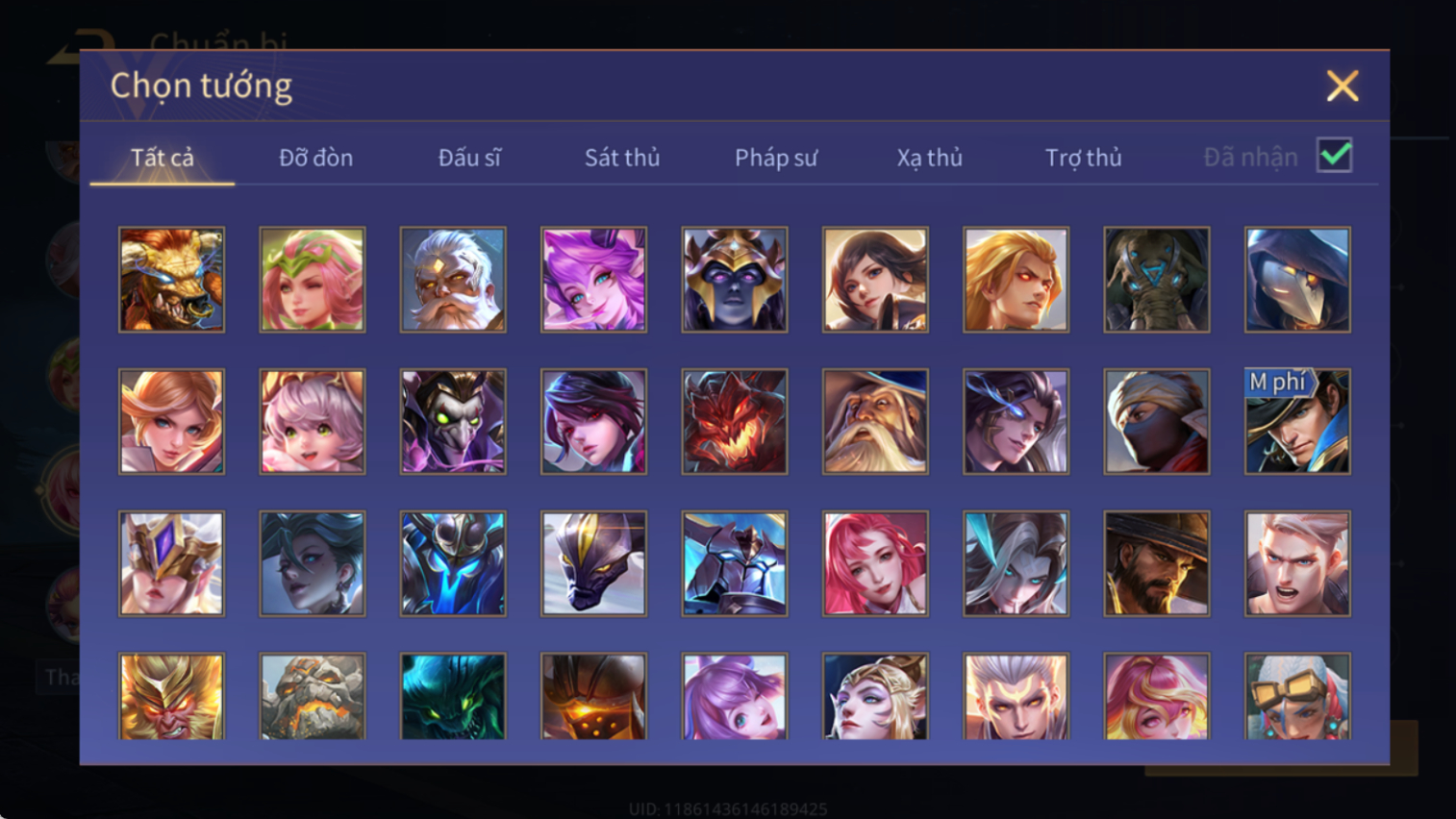Pick the masked ninja with white headwrap
The width and height of the screenshot is (1456, 819).
(1157, 422)
